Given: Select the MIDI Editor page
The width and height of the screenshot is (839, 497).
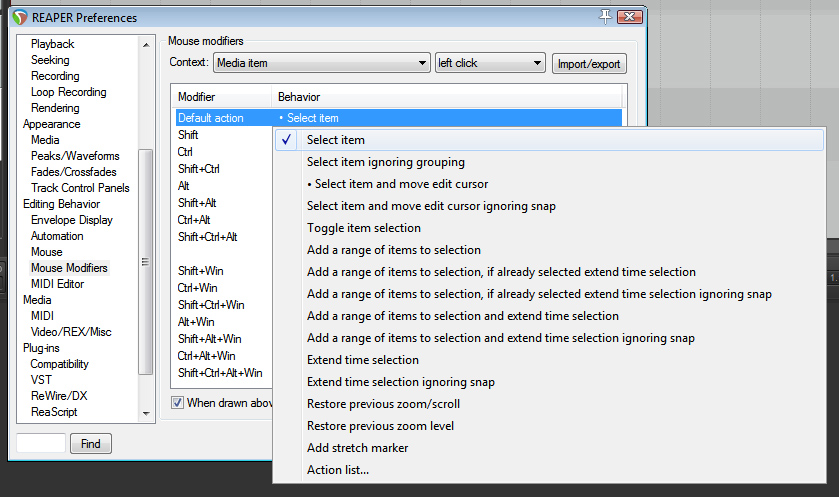Looking at the screenshot, I should [57, 284].
